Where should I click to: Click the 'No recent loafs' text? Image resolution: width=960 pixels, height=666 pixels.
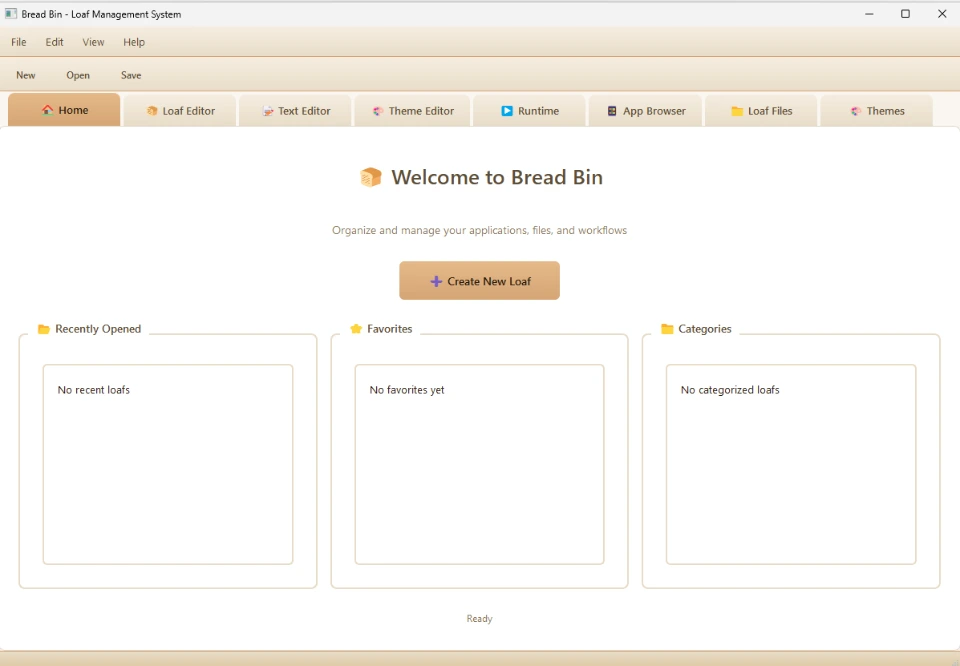coord(94,390)
